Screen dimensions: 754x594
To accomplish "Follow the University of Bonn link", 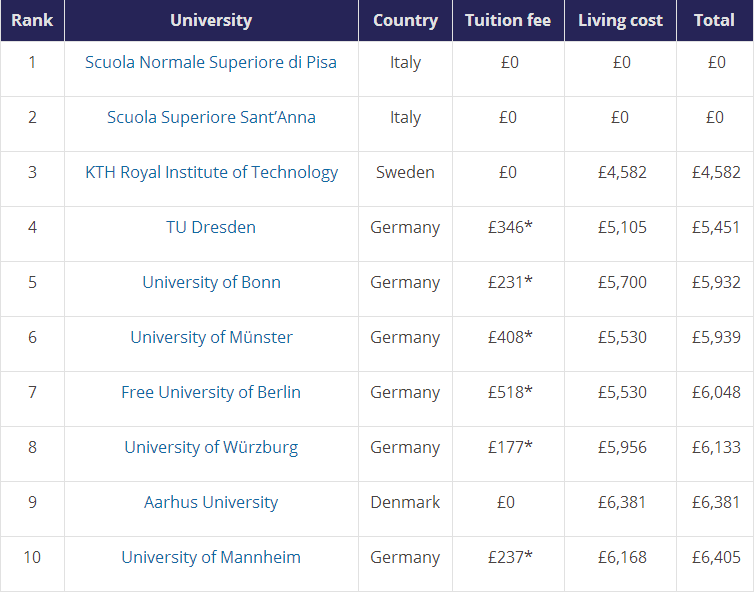I will click(211, 282).
